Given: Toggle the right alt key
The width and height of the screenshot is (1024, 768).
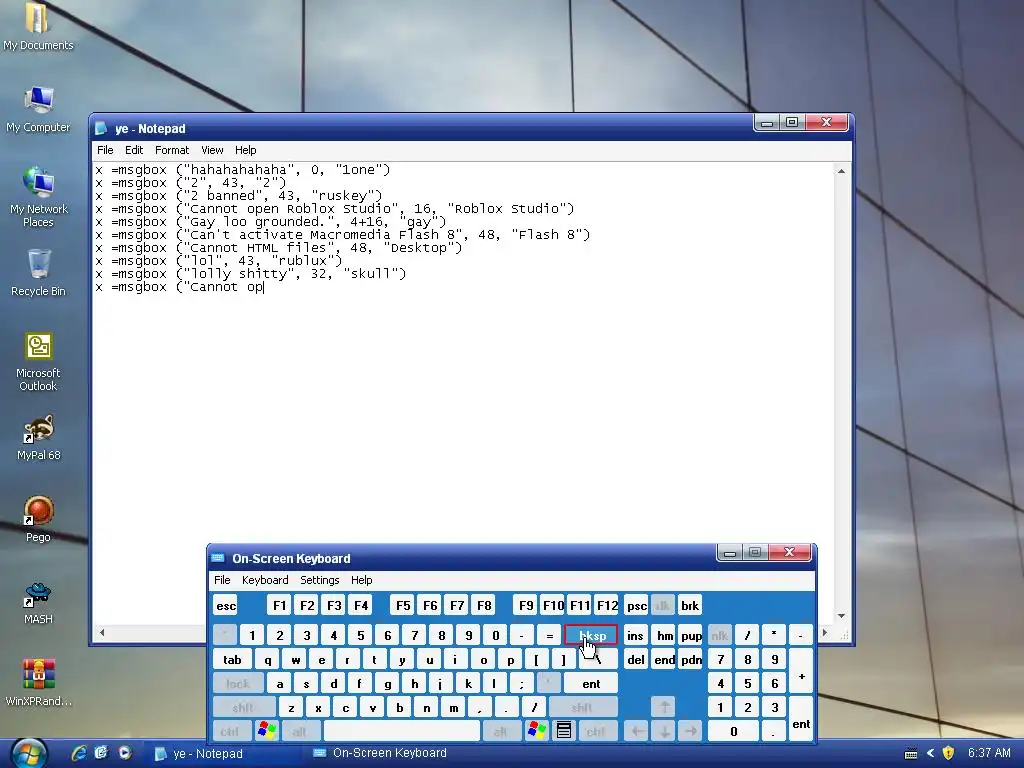Looking at the screenshot, I should (502, 731).
